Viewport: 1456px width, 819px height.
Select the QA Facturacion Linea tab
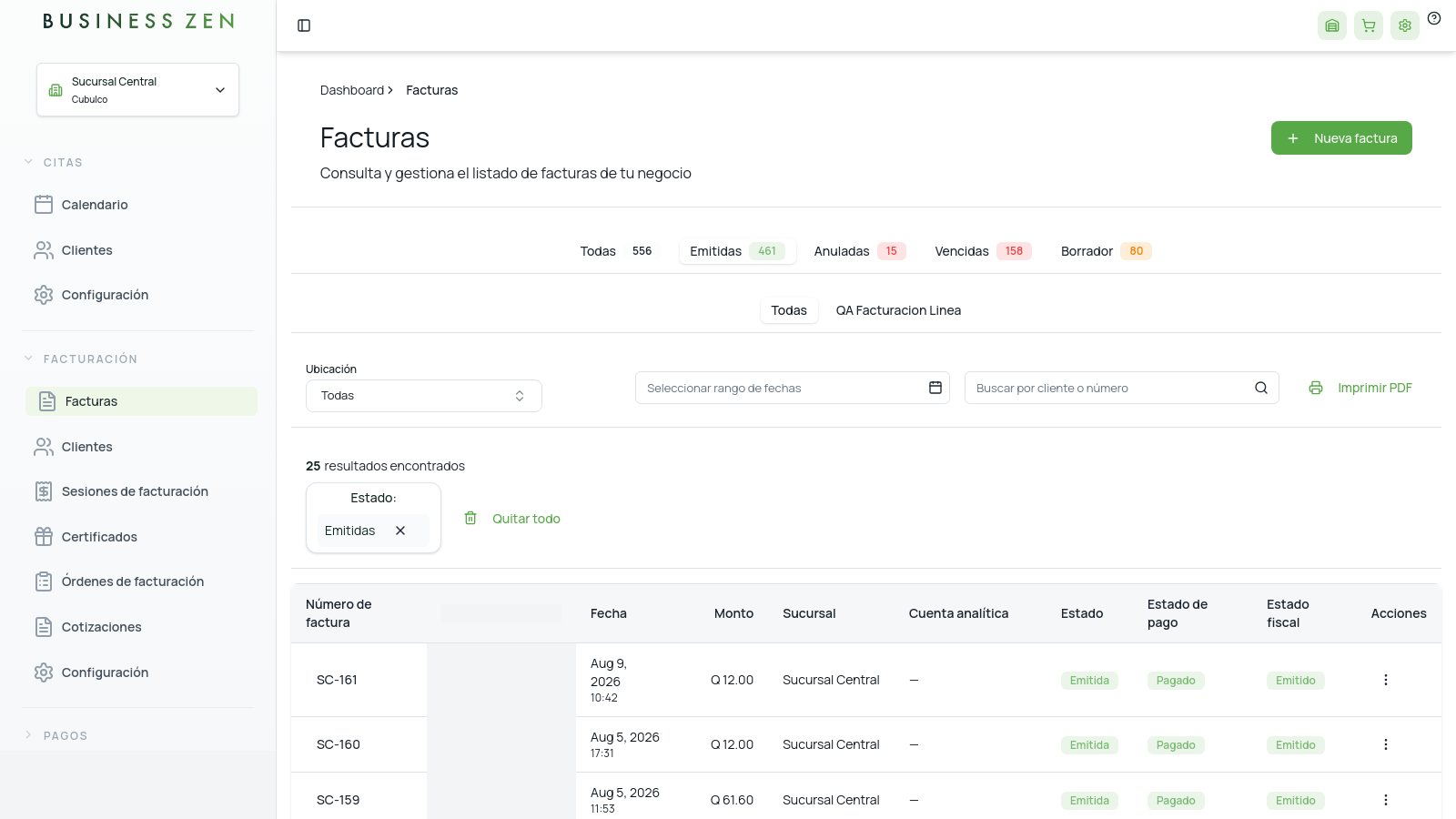pyautogui.click(x=898, y=310)
